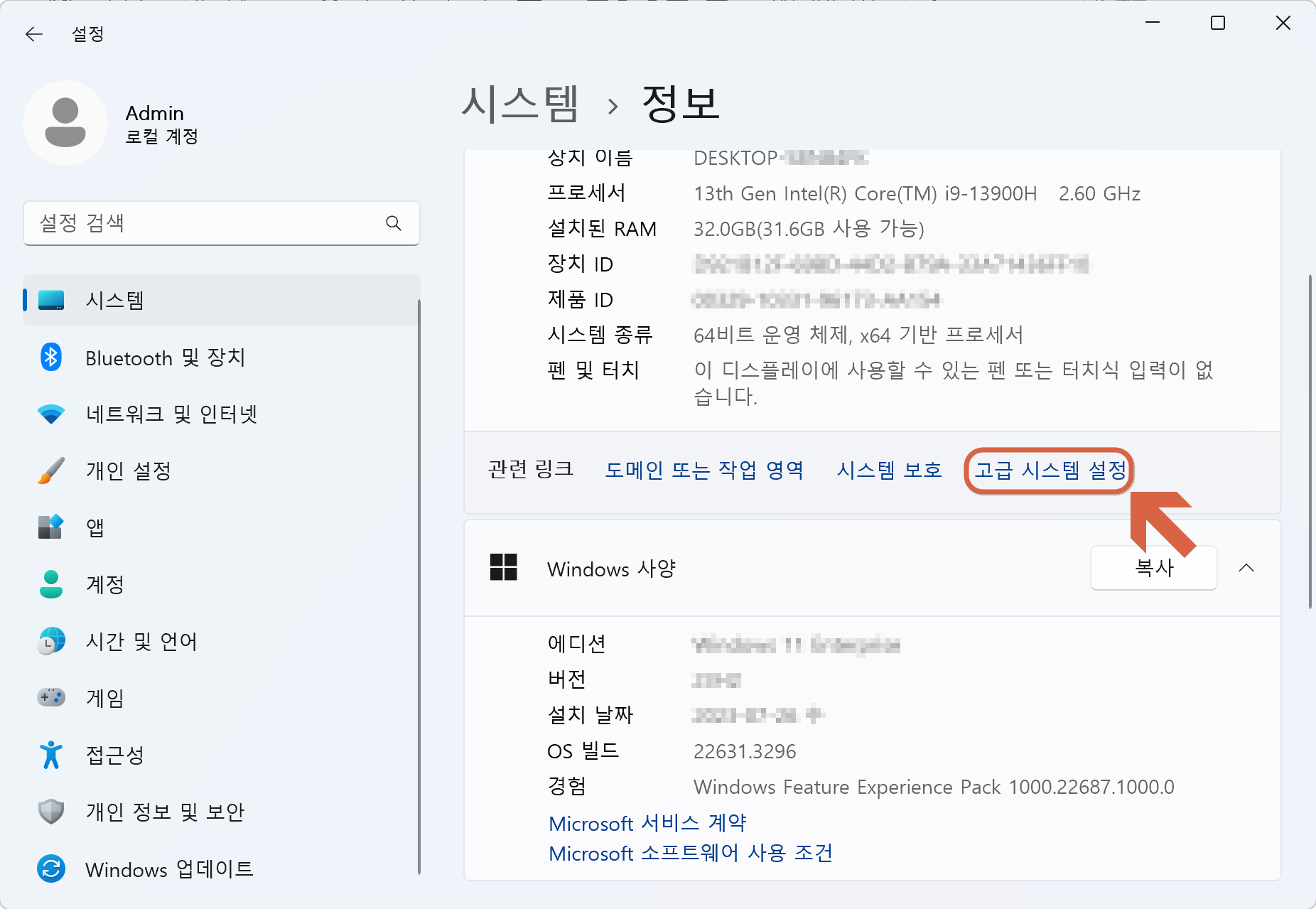Click the Gaming controller icon

(51, 697)
